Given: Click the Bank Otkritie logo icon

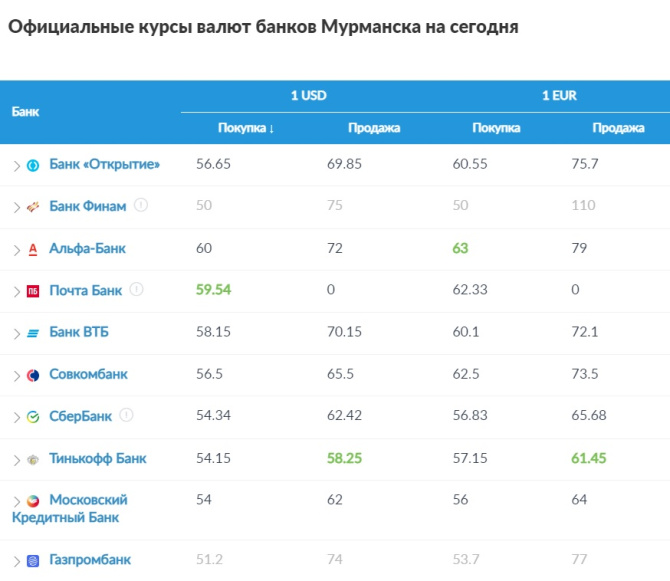Looking at the screenshot, I should pyautogui.click(x=33, y=165).
